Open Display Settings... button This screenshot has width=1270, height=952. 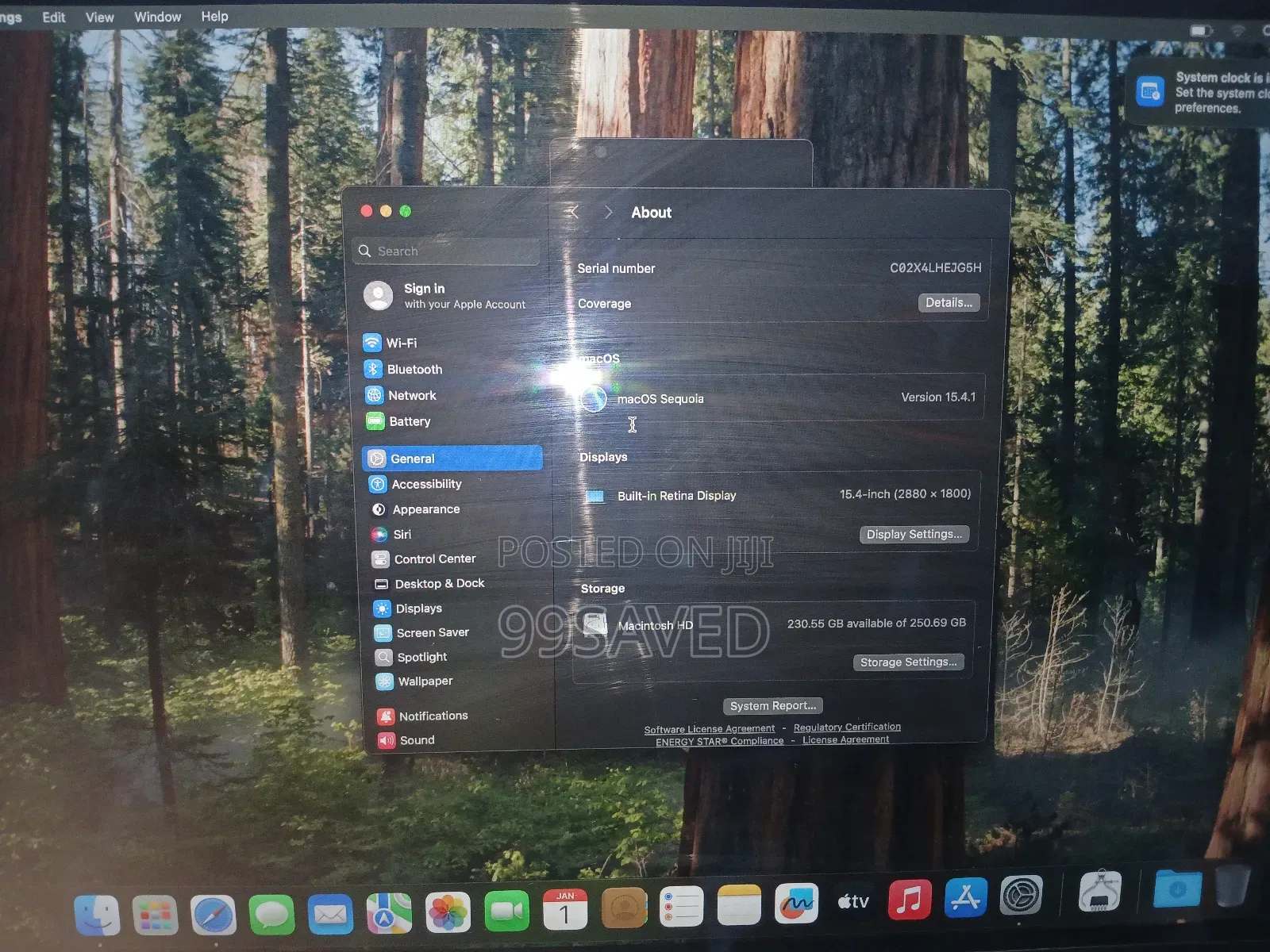tap(914, 534)
